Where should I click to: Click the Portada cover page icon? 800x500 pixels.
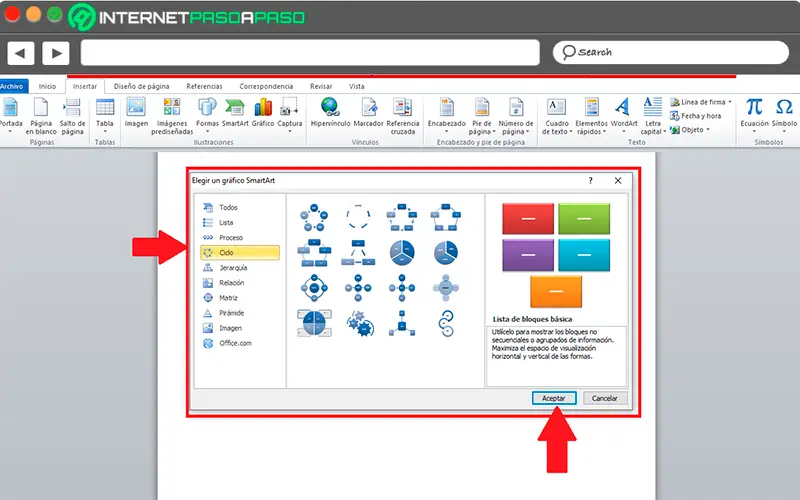point(10,108)
